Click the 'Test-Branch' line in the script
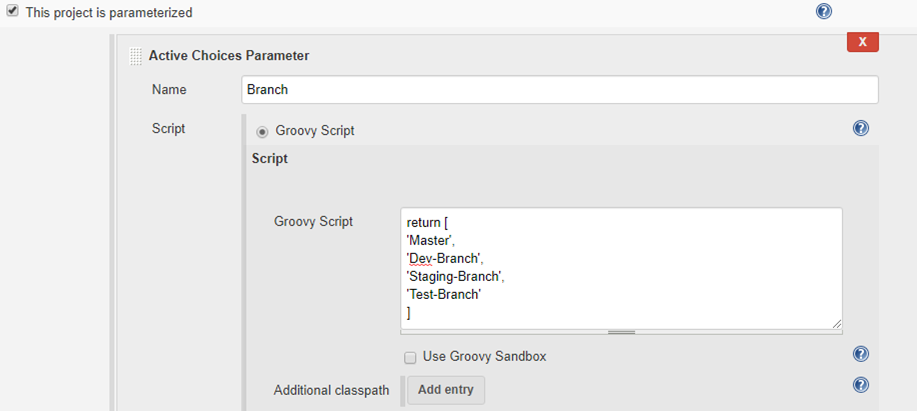The width and height of the screenshot is (917, 411). [444, 294]
